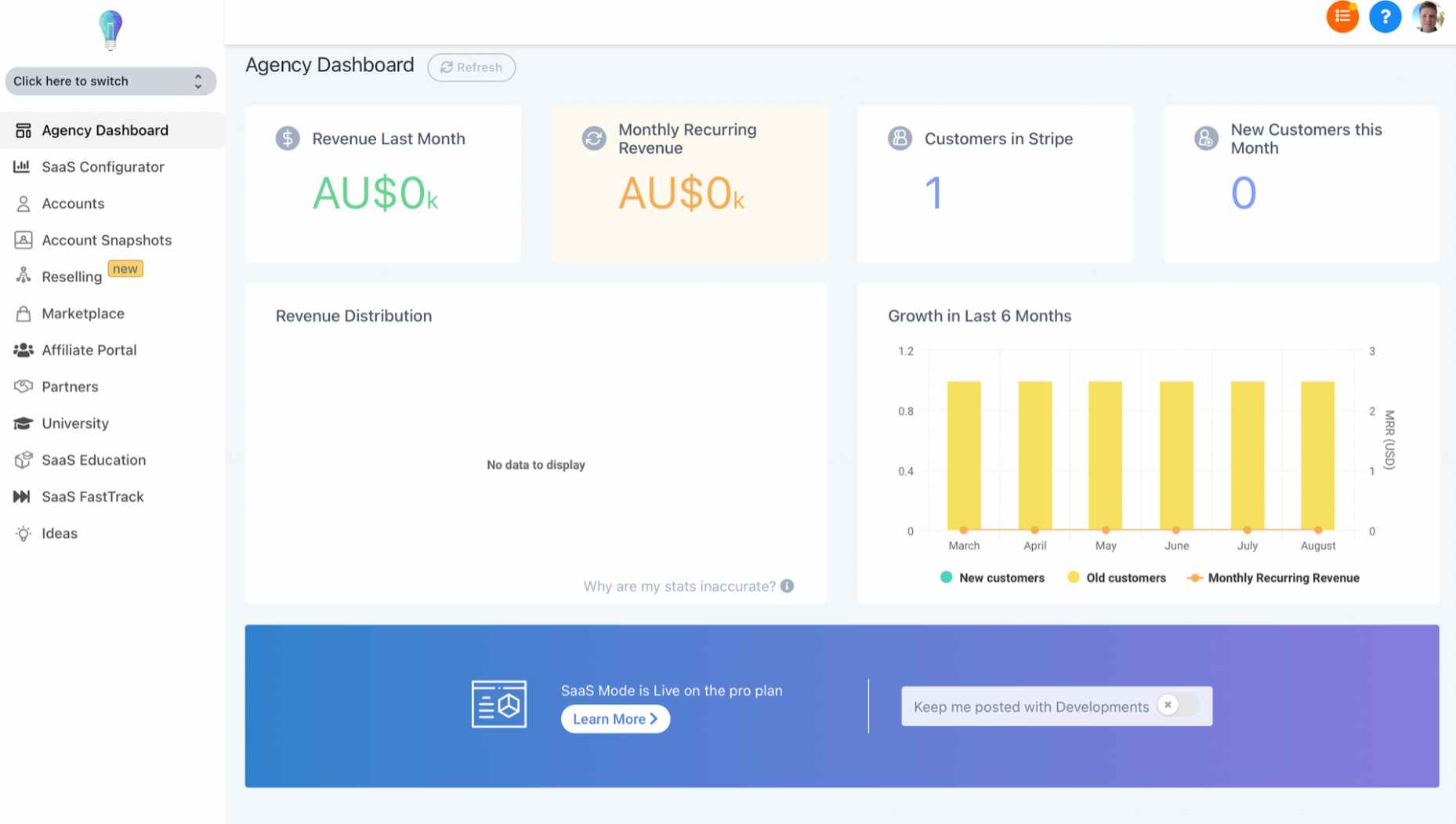
Task: Click the New Customers this Month icon
Action: pos(1206,139)
